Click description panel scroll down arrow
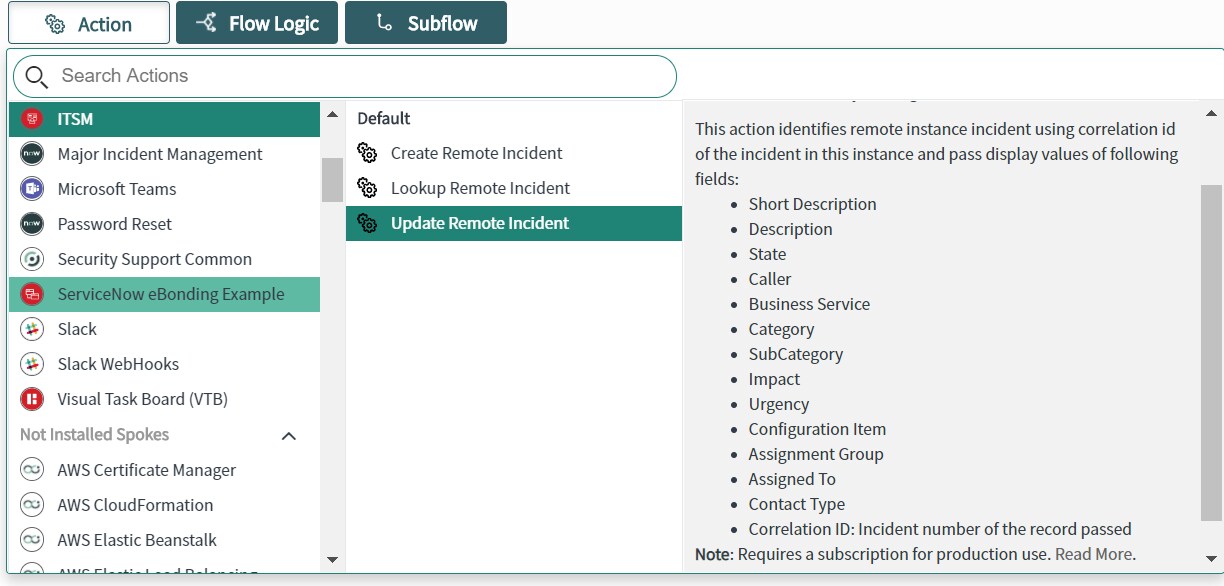Screen dimensions: 1224x586 pyautogui.click(x=1211, y=559)
